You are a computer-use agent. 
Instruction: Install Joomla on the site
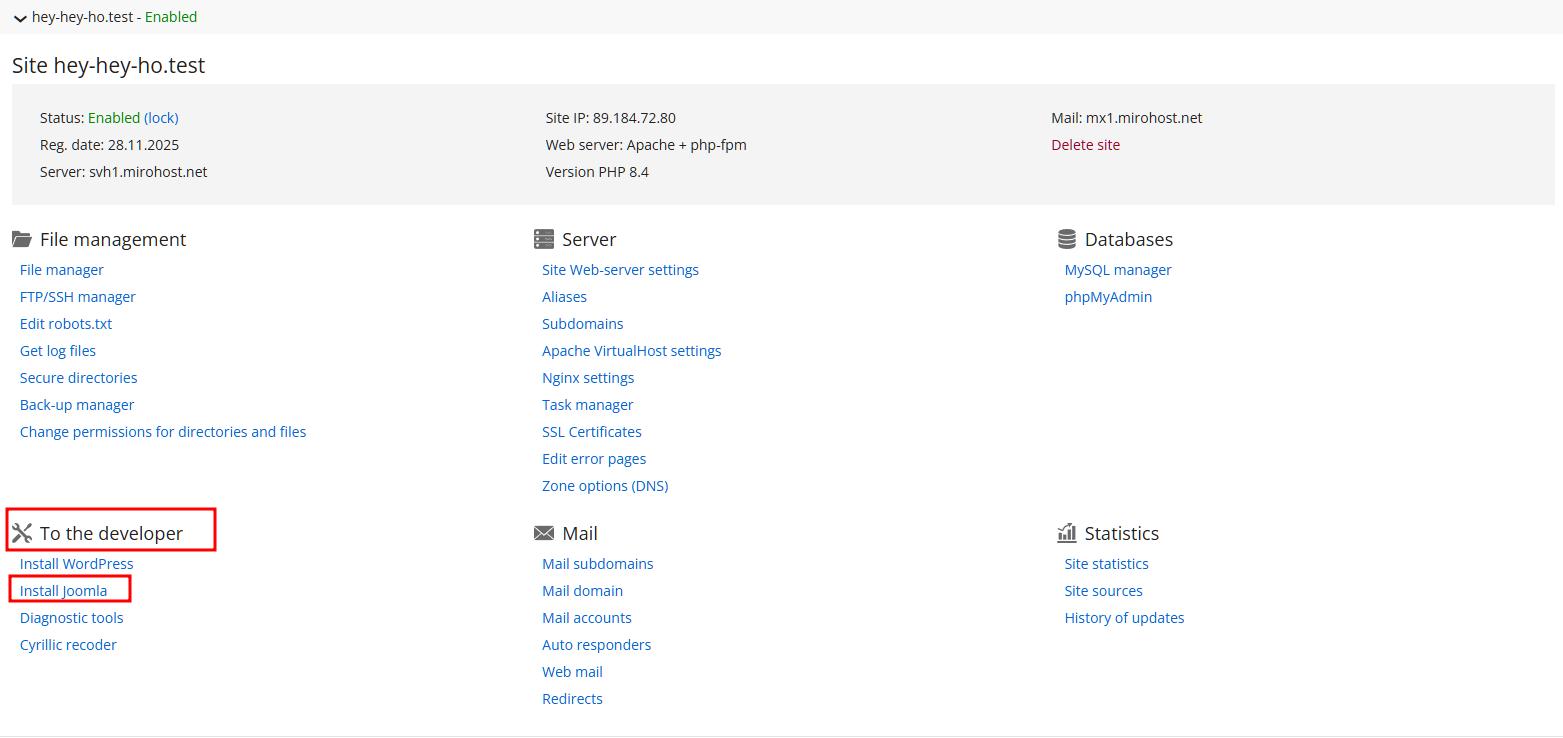(x=66, y=590)
